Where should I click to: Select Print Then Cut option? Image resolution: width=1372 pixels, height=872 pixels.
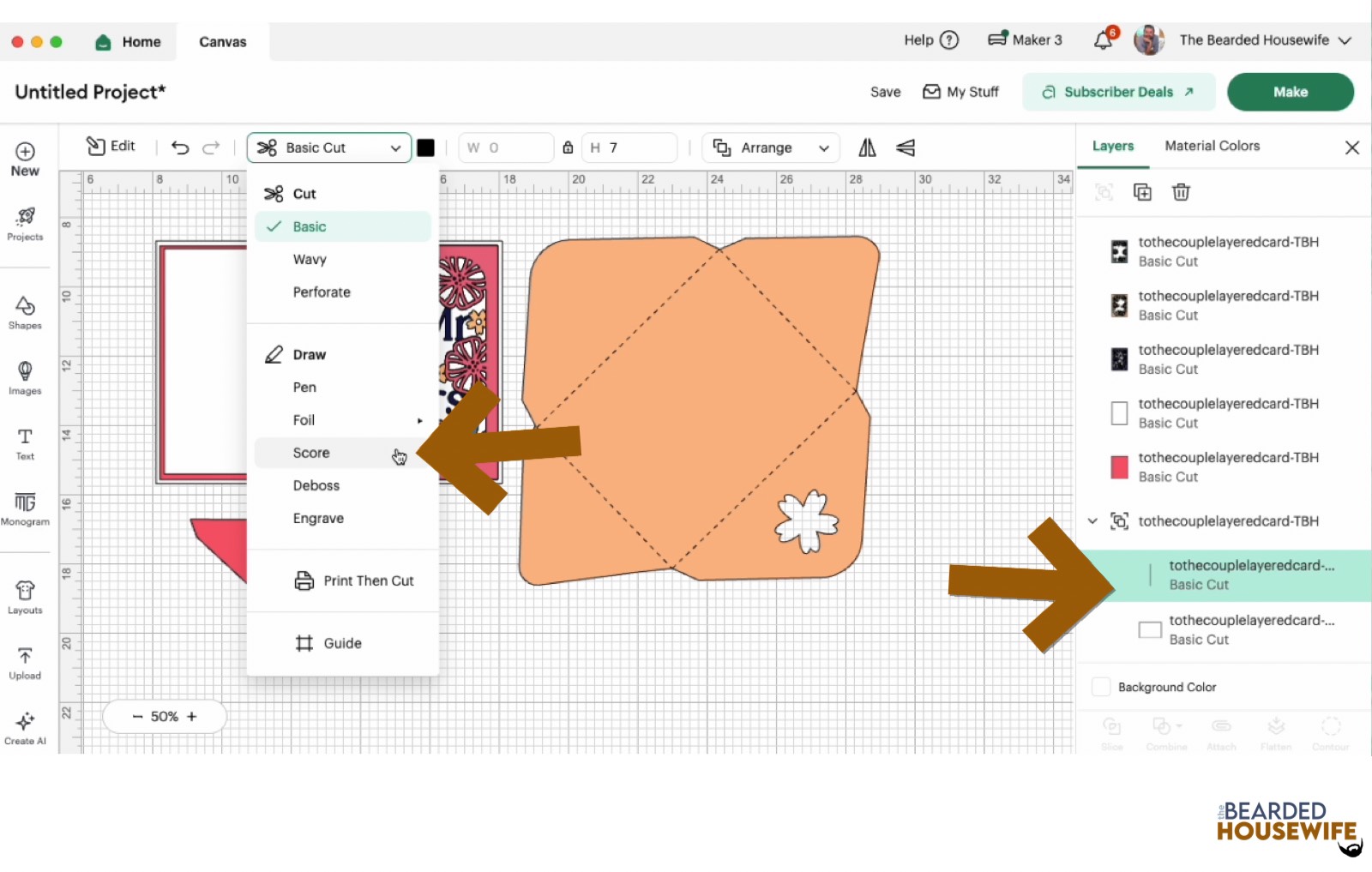click(x=368, y=580)
